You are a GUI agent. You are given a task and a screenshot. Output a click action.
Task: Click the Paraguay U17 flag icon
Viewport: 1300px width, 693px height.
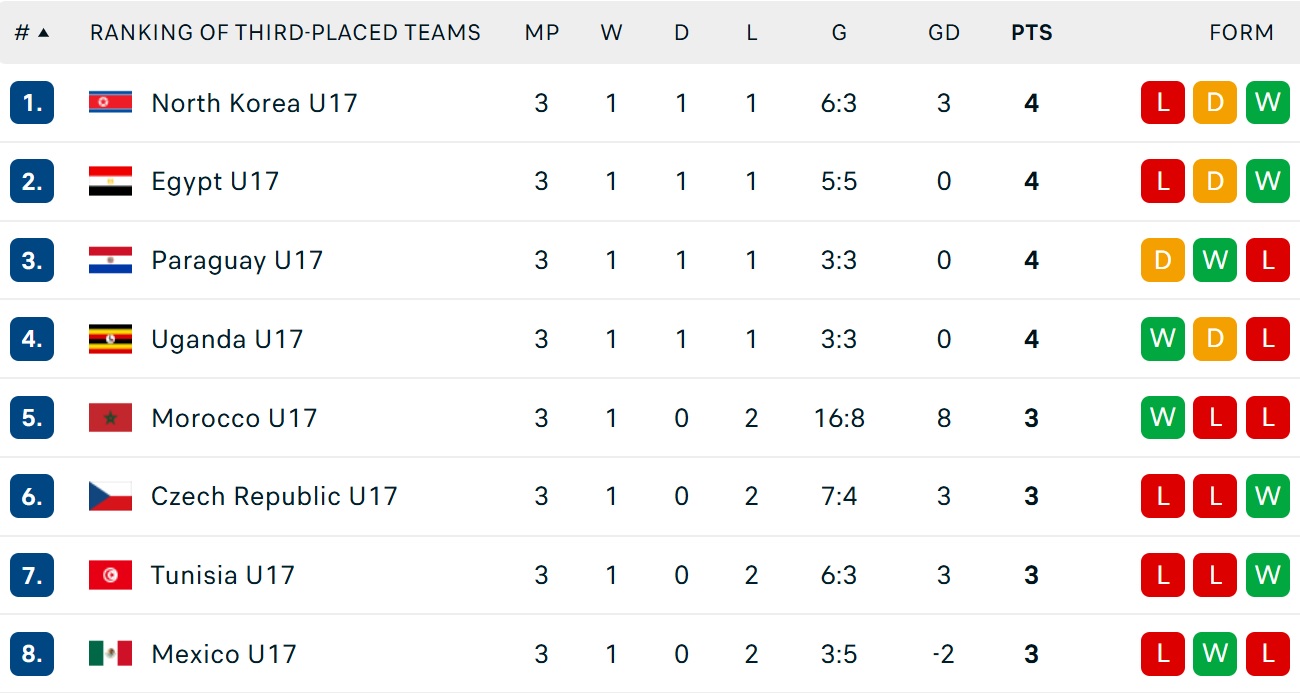pos(110,260)
